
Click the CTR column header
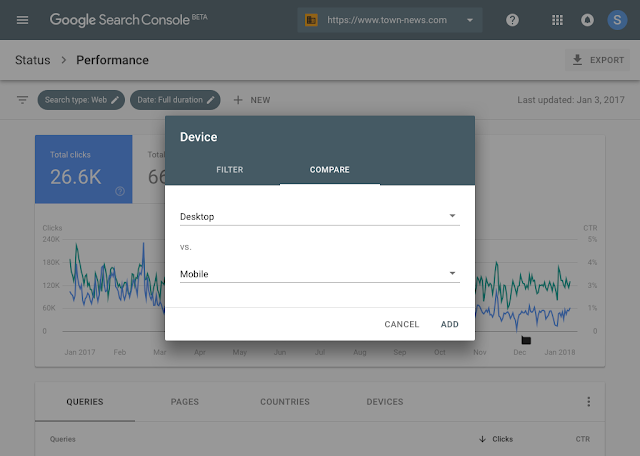point(582,439)
